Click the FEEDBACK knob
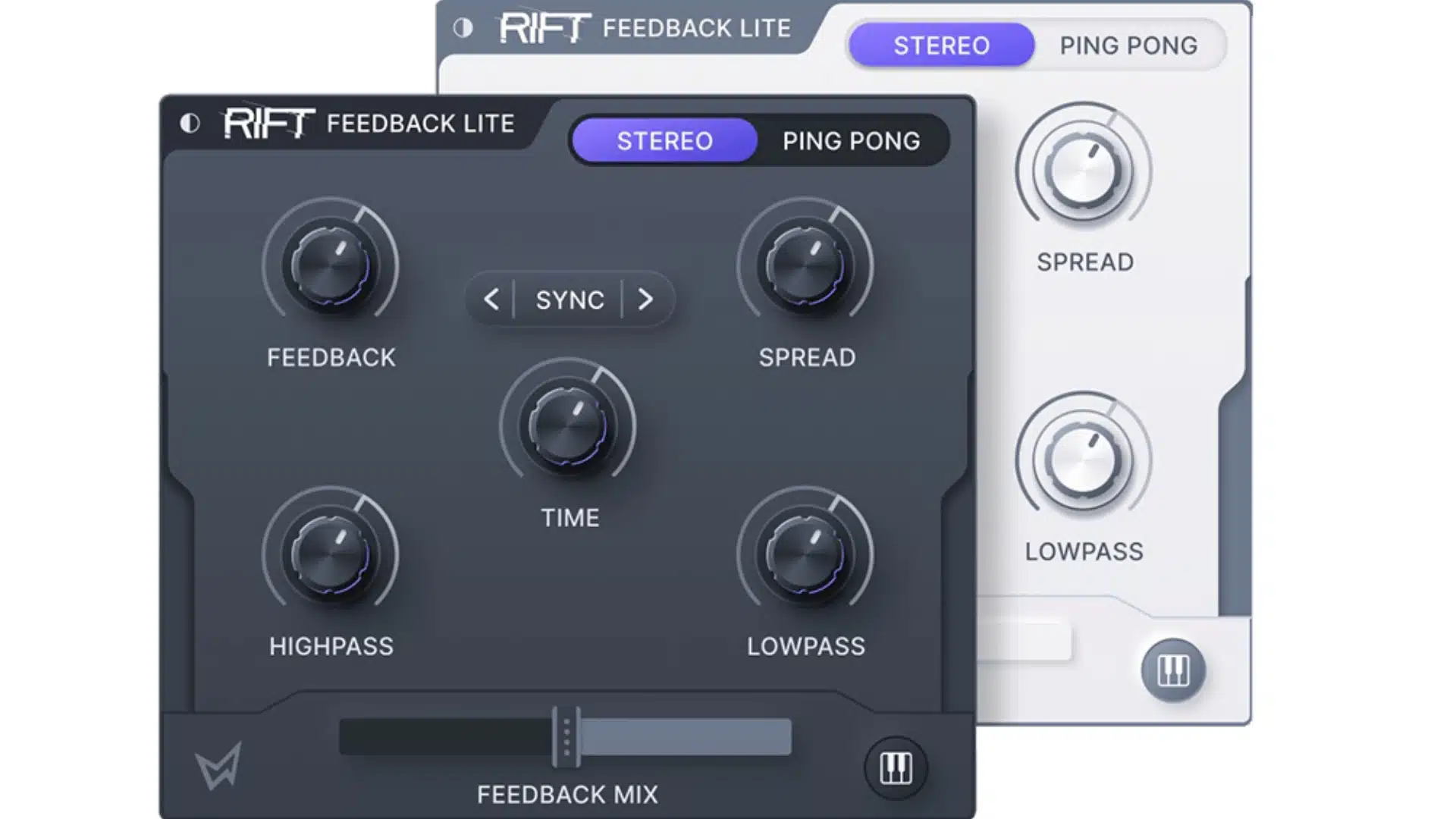The image size is (1456, 819). click(x=331, y=265)
